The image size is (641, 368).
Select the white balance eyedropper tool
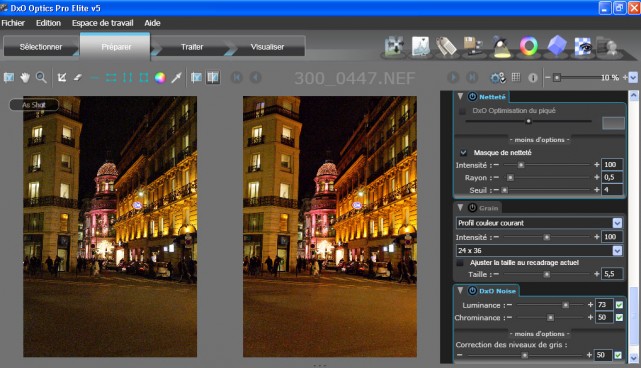(176, 77)
